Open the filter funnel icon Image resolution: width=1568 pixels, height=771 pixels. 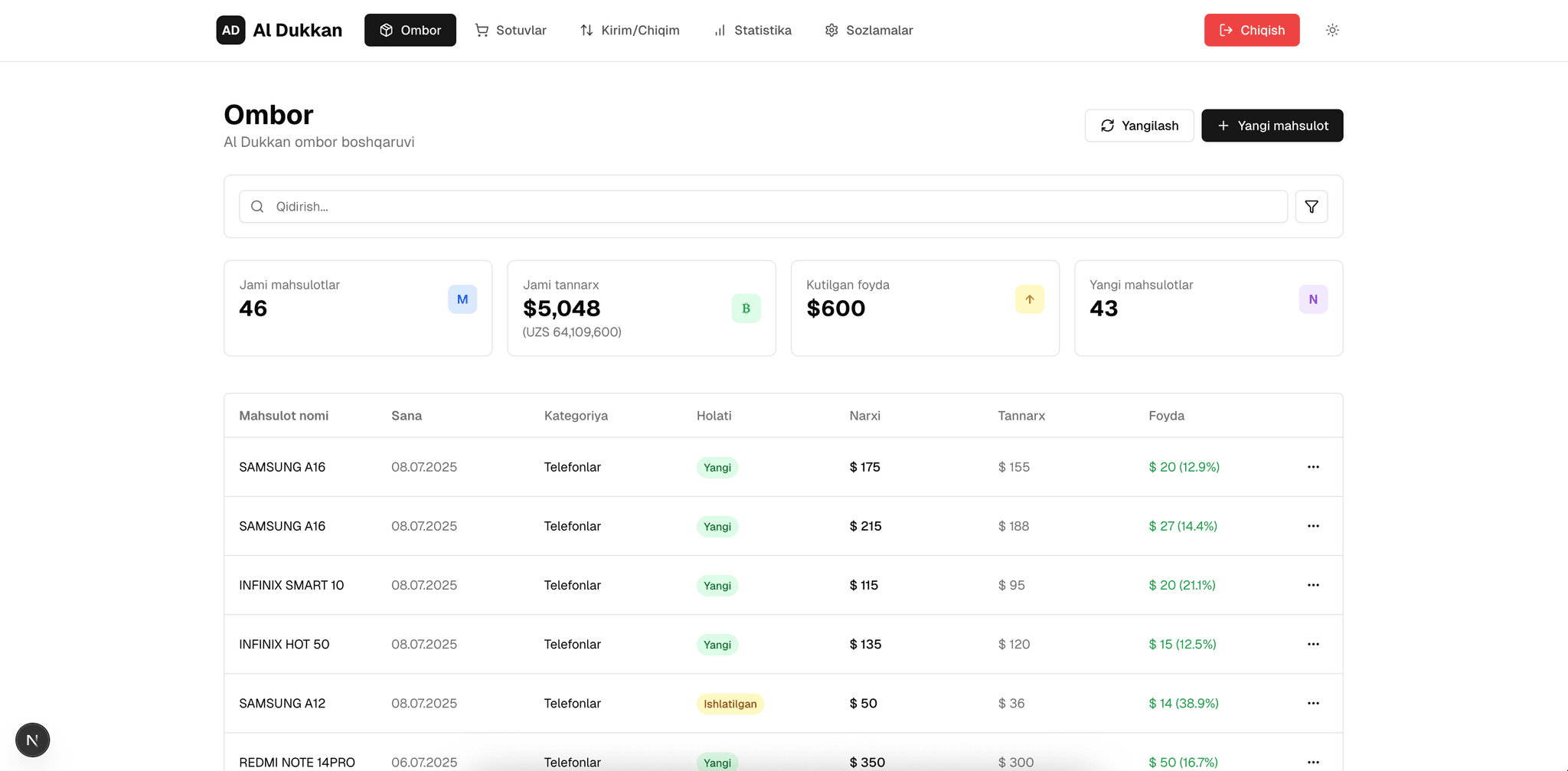[x=1311, y=207]
